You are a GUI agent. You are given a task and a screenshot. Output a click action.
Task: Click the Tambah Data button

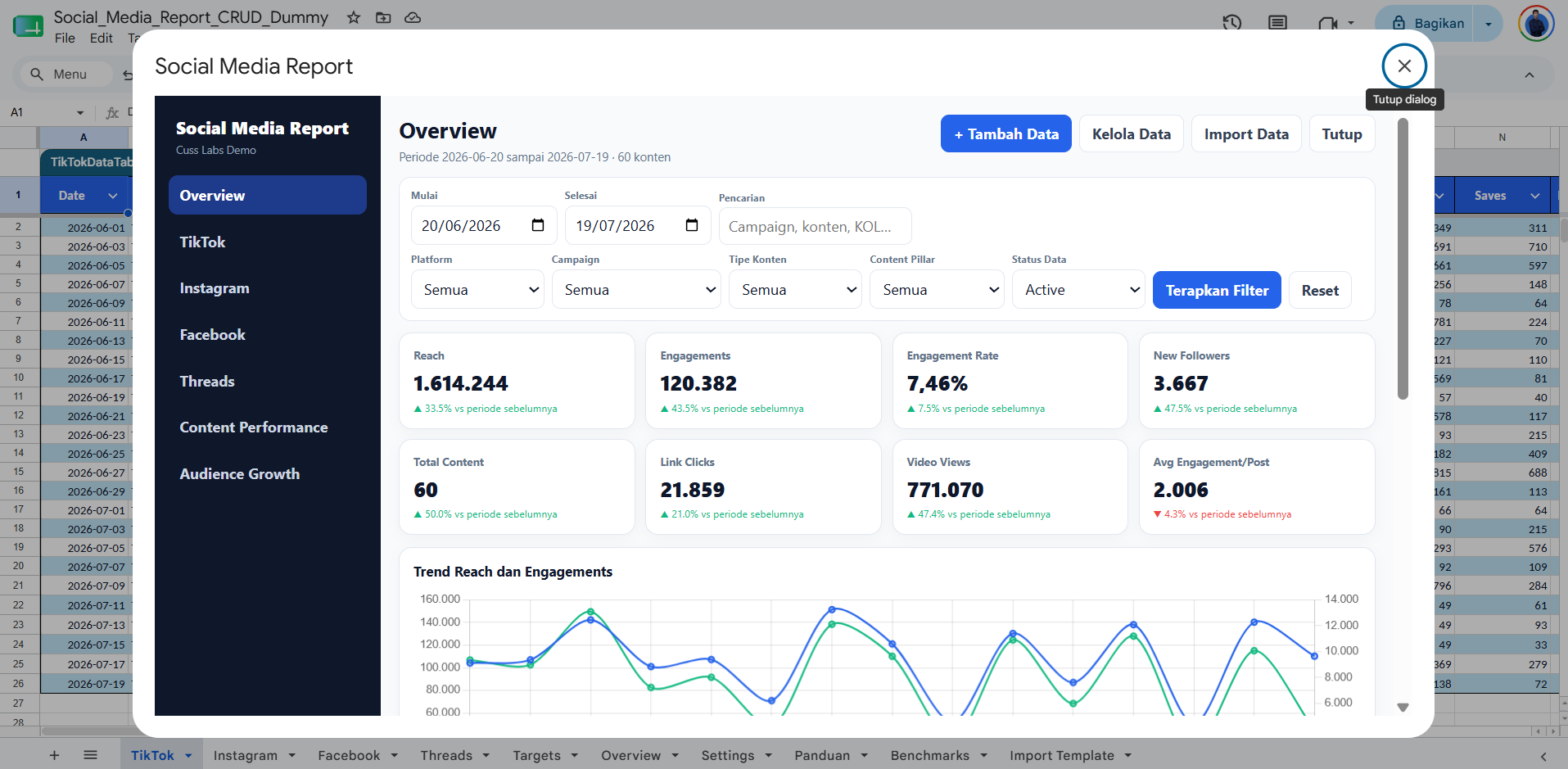[1006, 133]
